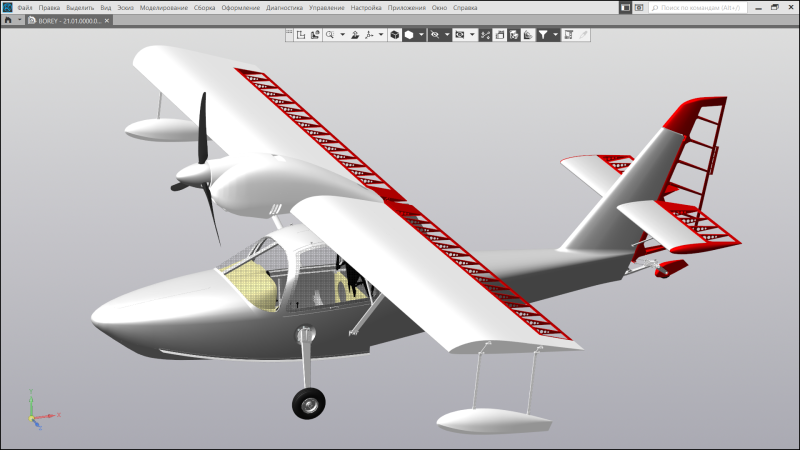Restore down the KOMPAS window

(774, 8)
